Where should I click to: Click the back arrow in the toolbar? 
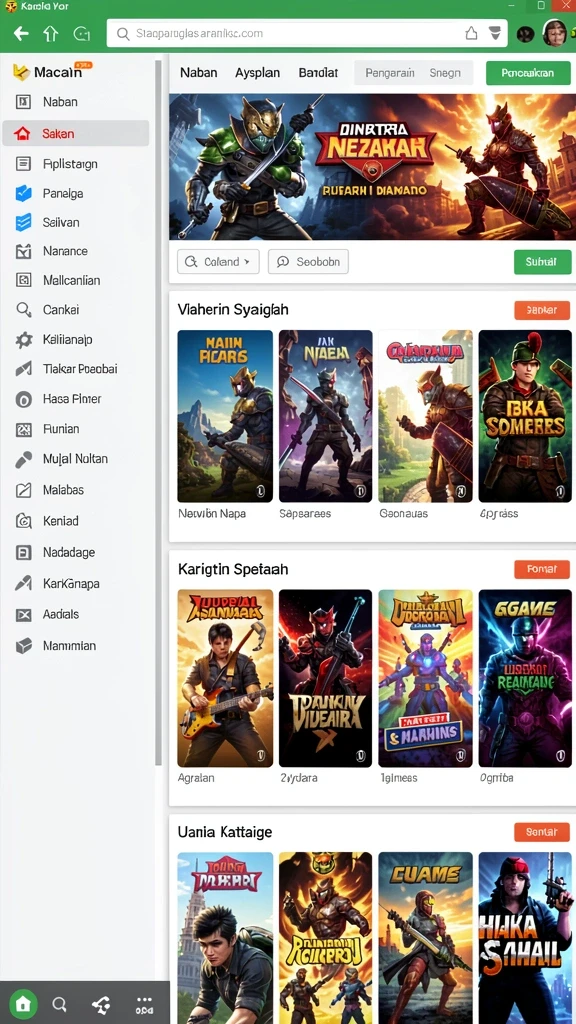[21, 34]
